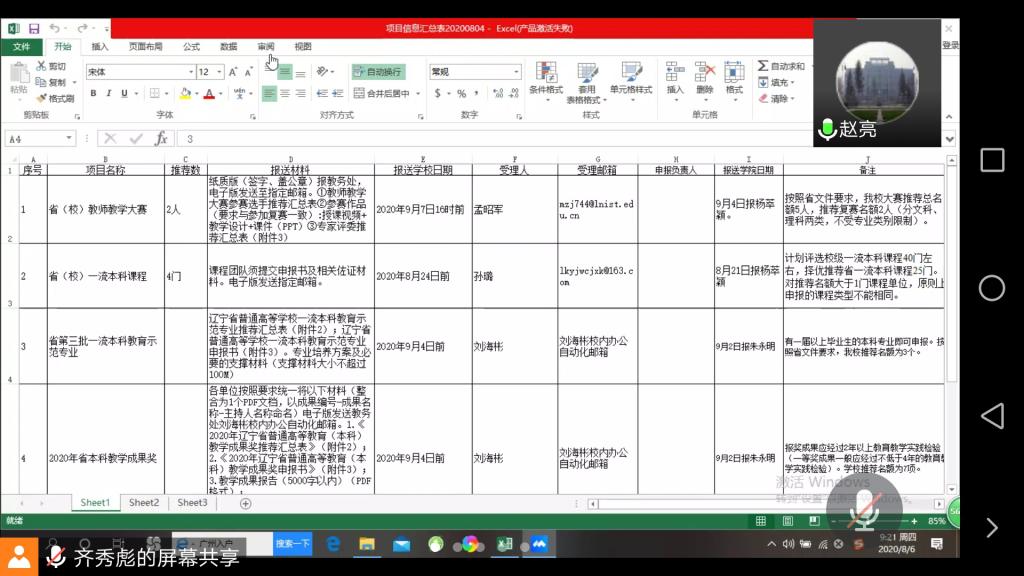Image resolution: width=1024 pixels, height=576 pixels.
Task: Click the Copy (复制) button
Action: [51, 82]
